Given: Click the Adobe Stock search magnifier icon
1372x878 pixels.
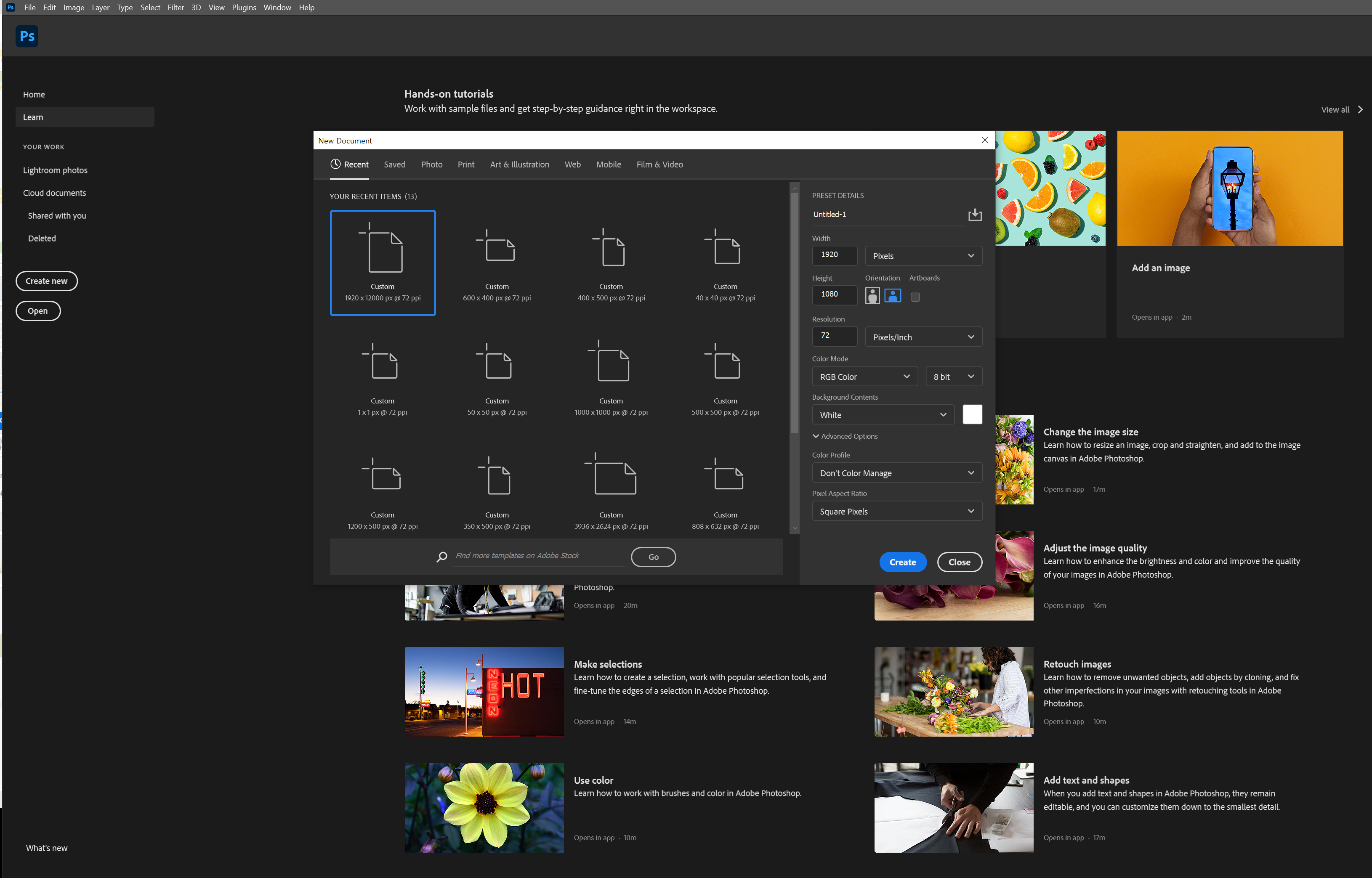Looking at the screenshot, I should [441, 557].
